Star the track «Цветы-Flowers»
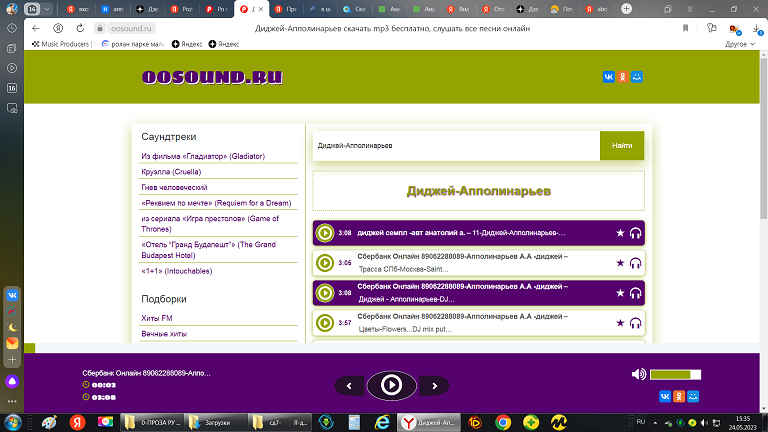 point(620,323)
